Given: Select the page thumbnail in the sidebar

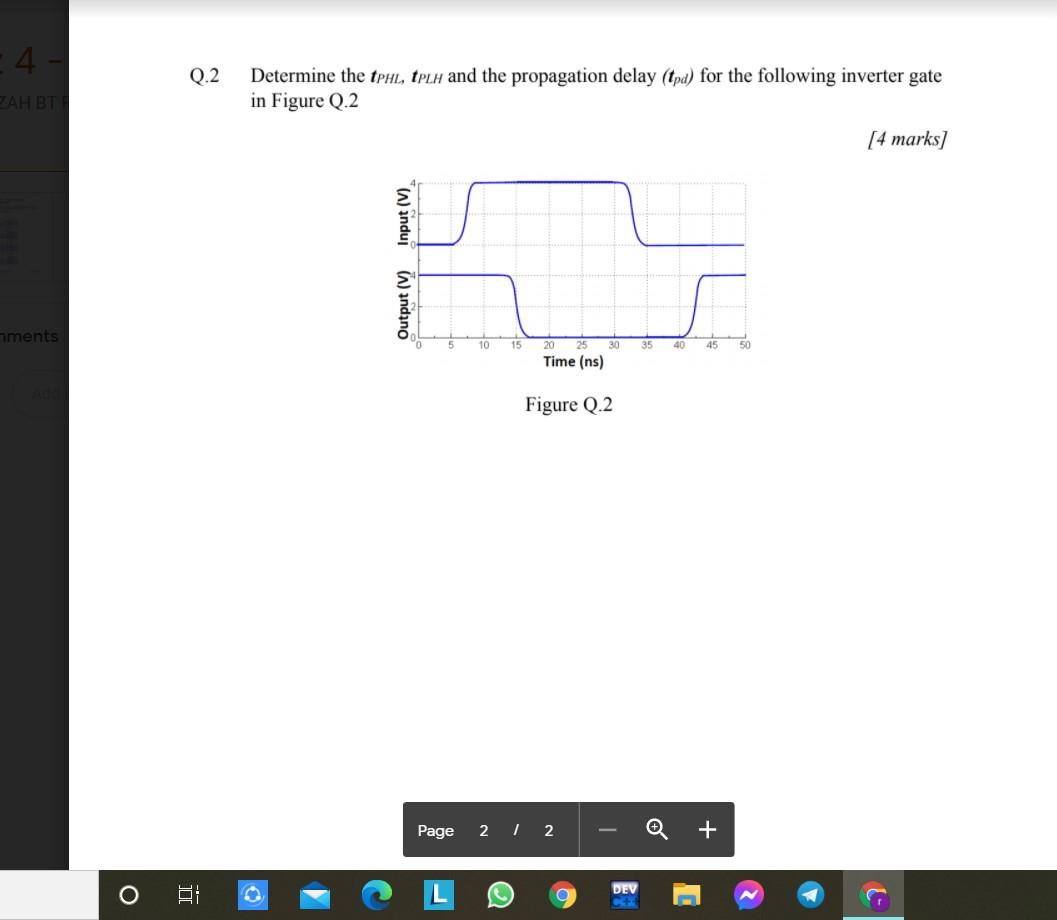Looking at the screenshot, I should point(34,238).
